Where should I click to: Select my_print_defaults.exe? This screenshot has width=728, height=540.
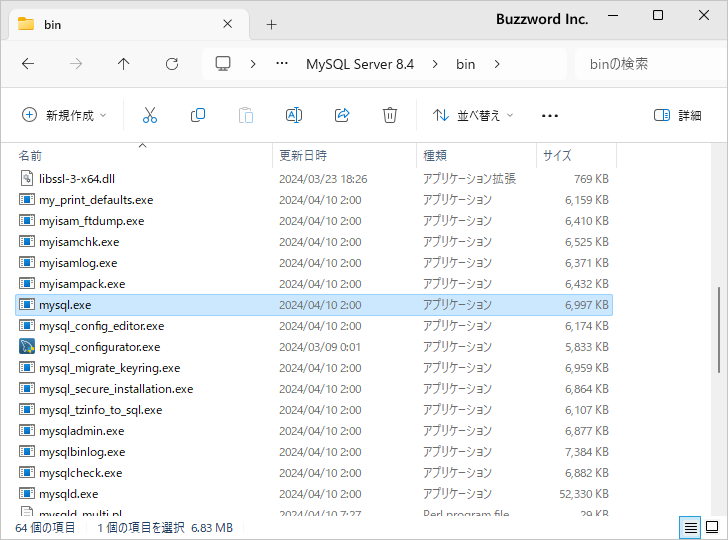coord(314,200)
